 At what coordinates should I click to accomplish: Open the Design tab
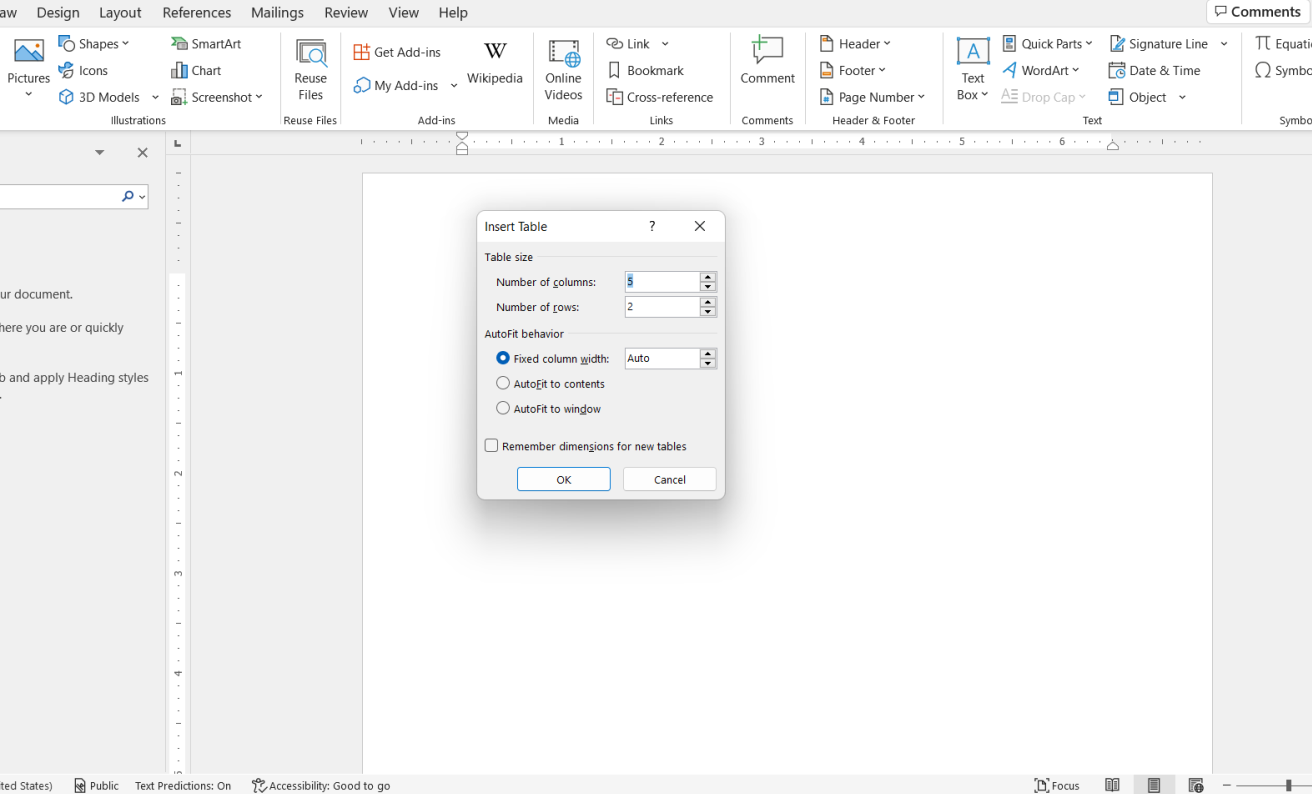(x=58, y=12)
